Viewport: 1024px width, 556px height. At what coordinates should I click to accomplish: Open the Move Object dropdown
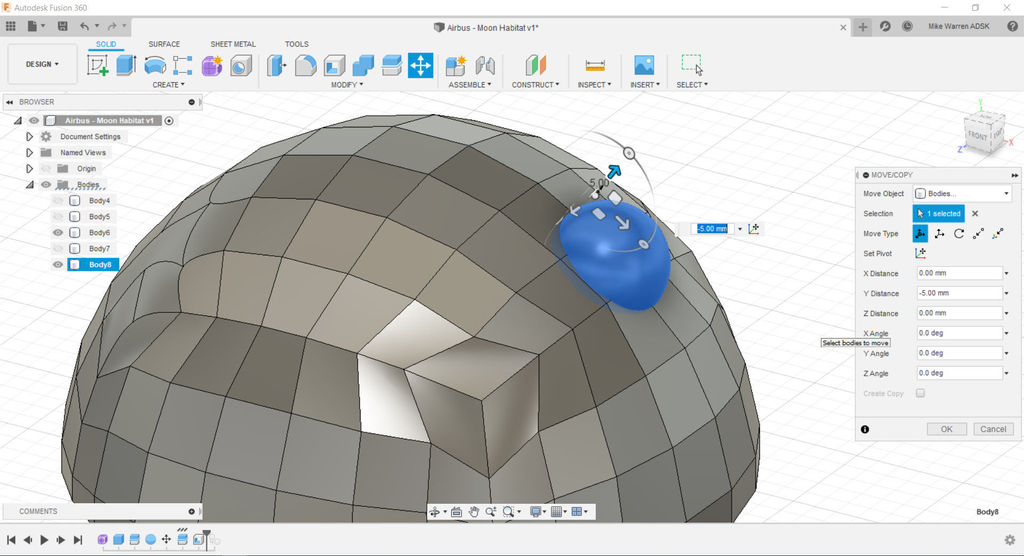click(x=962, y=193)
